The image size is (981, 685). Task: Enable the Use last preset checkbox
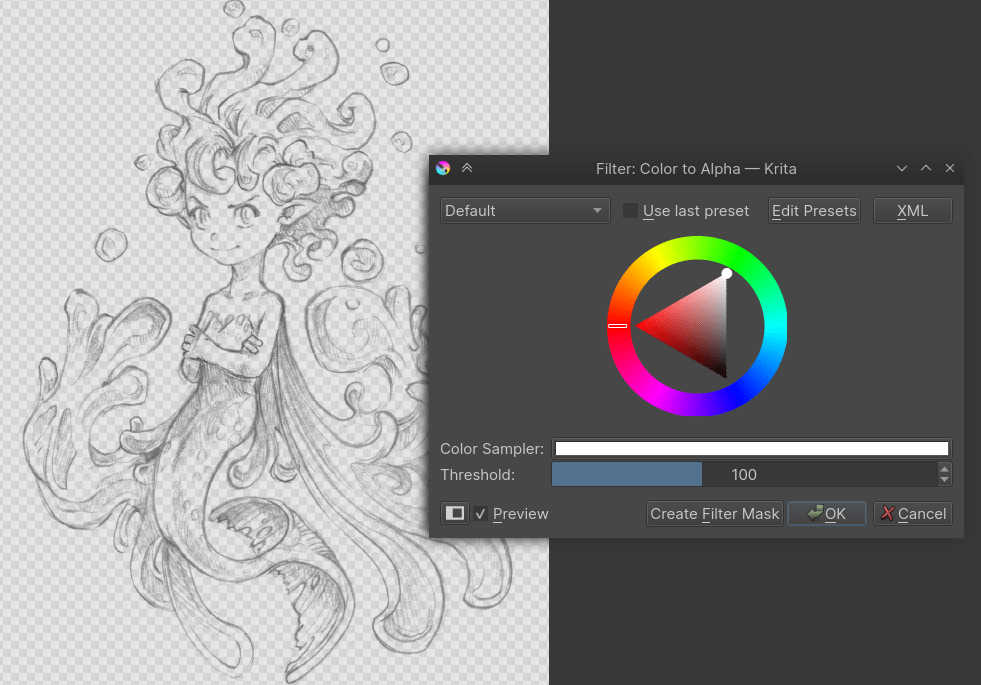coord(630,210)
